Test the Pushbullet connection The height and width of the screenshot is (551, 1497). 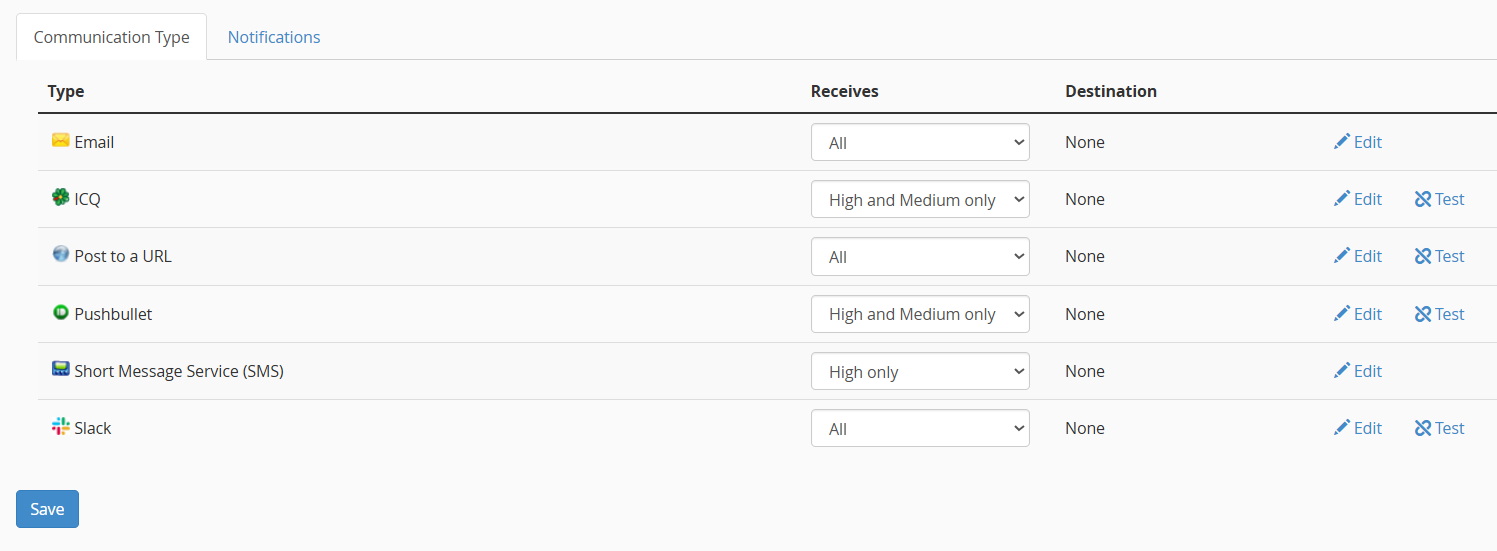(1440, 314)
